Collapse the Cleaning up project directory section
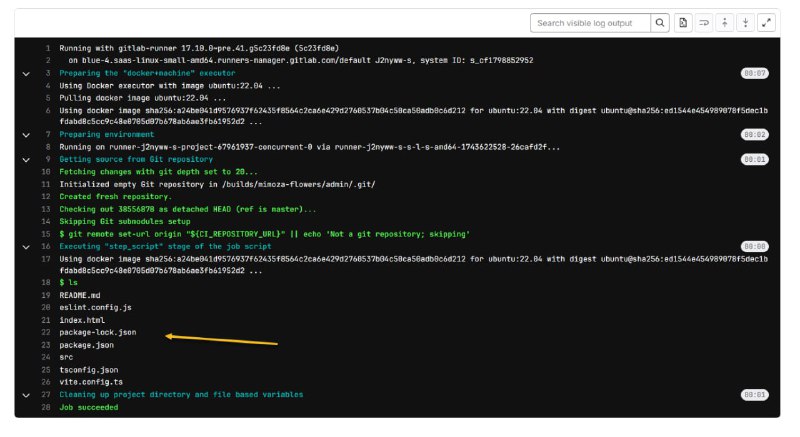The height and width of the screenshot is (437, 800). [26, 395]
